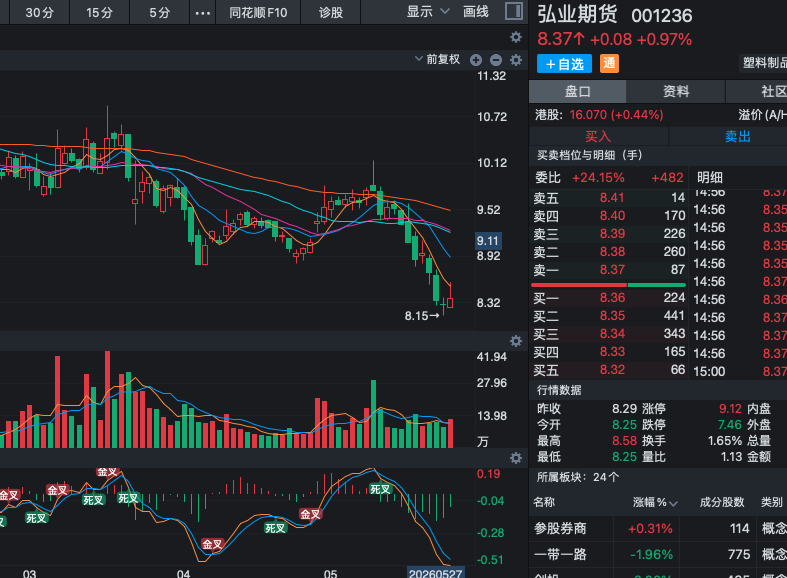787x578 pixels.
Task: Click the 8.15 low price annotation
Action: [422, 316]
